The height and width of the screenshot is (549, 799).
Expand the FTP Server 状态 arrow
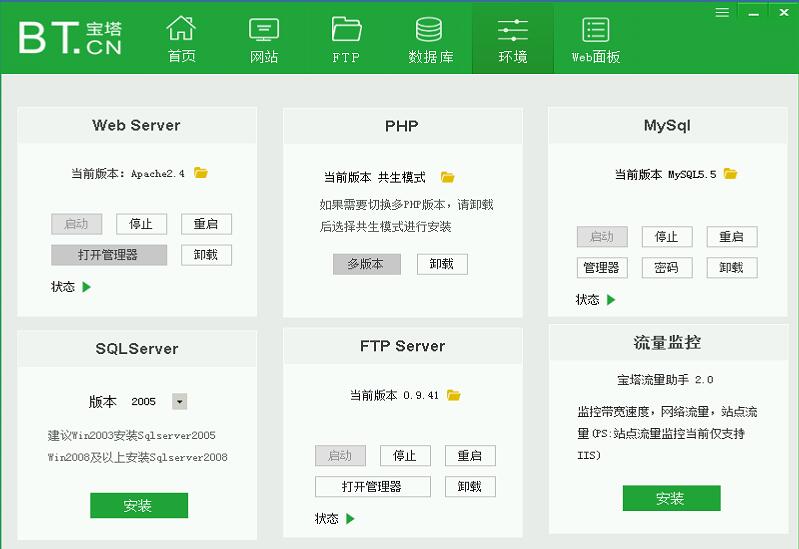[x=350, y=519]
